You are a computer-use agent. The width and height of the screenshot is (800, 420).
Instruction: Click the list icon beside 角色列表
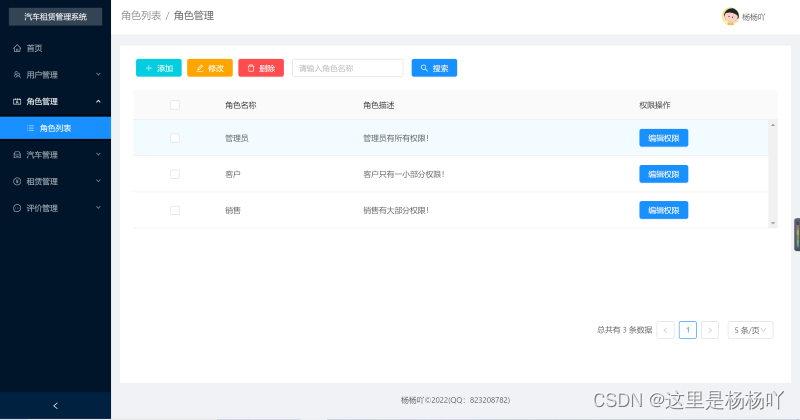[x=31, y=128]
